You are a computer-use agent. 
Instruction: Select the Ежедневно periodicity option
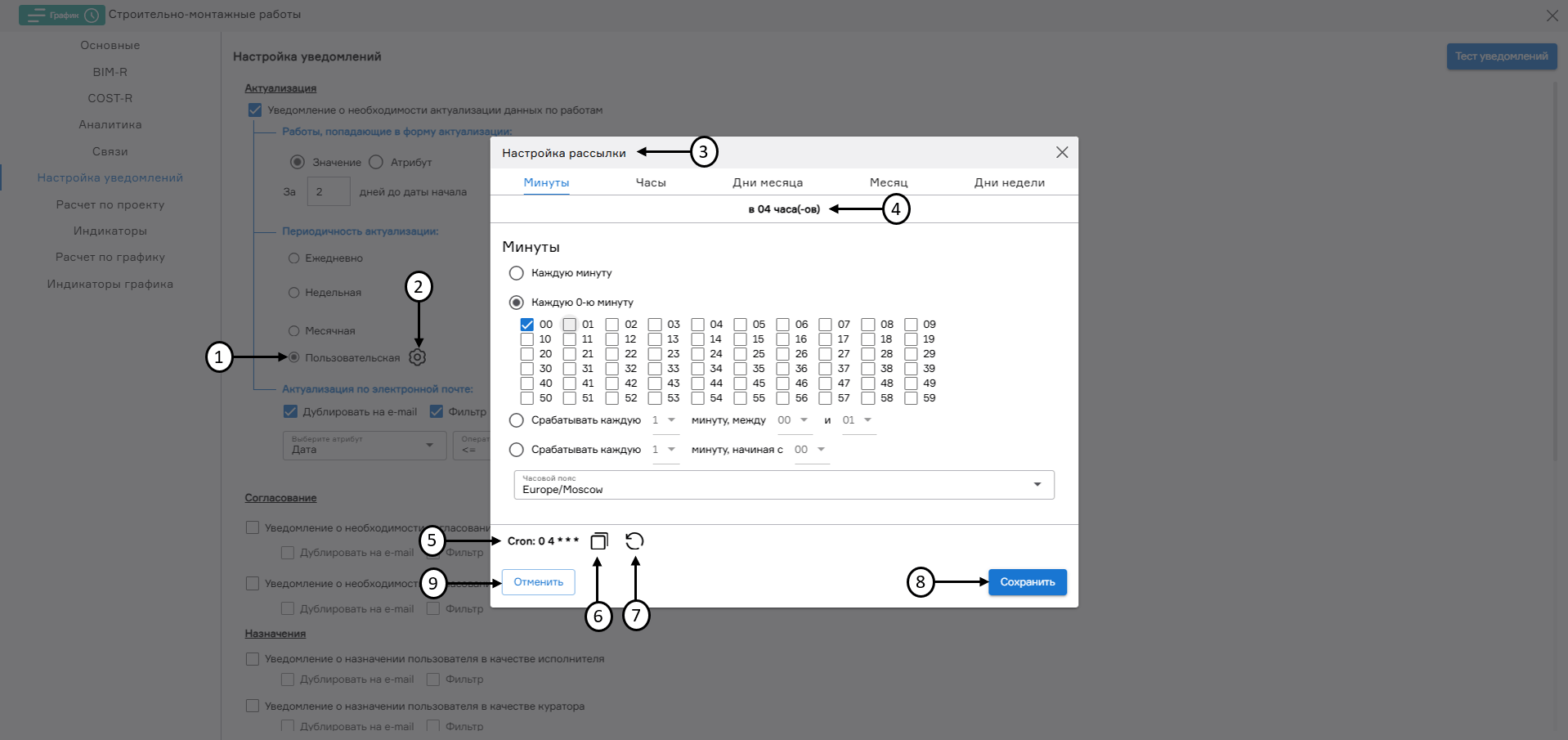point(293,258)
